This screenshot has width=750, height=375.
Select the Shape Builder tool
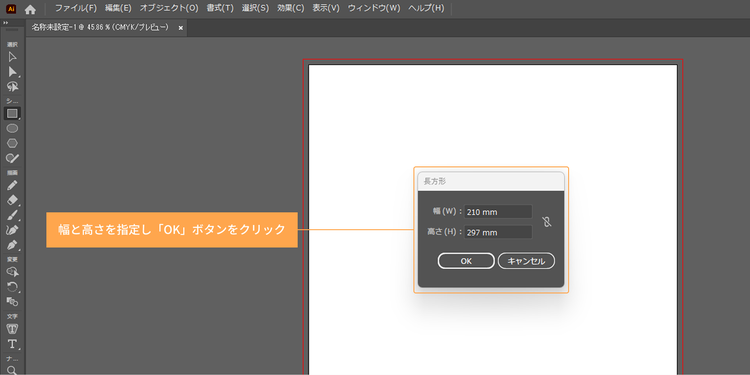[12, 272]
